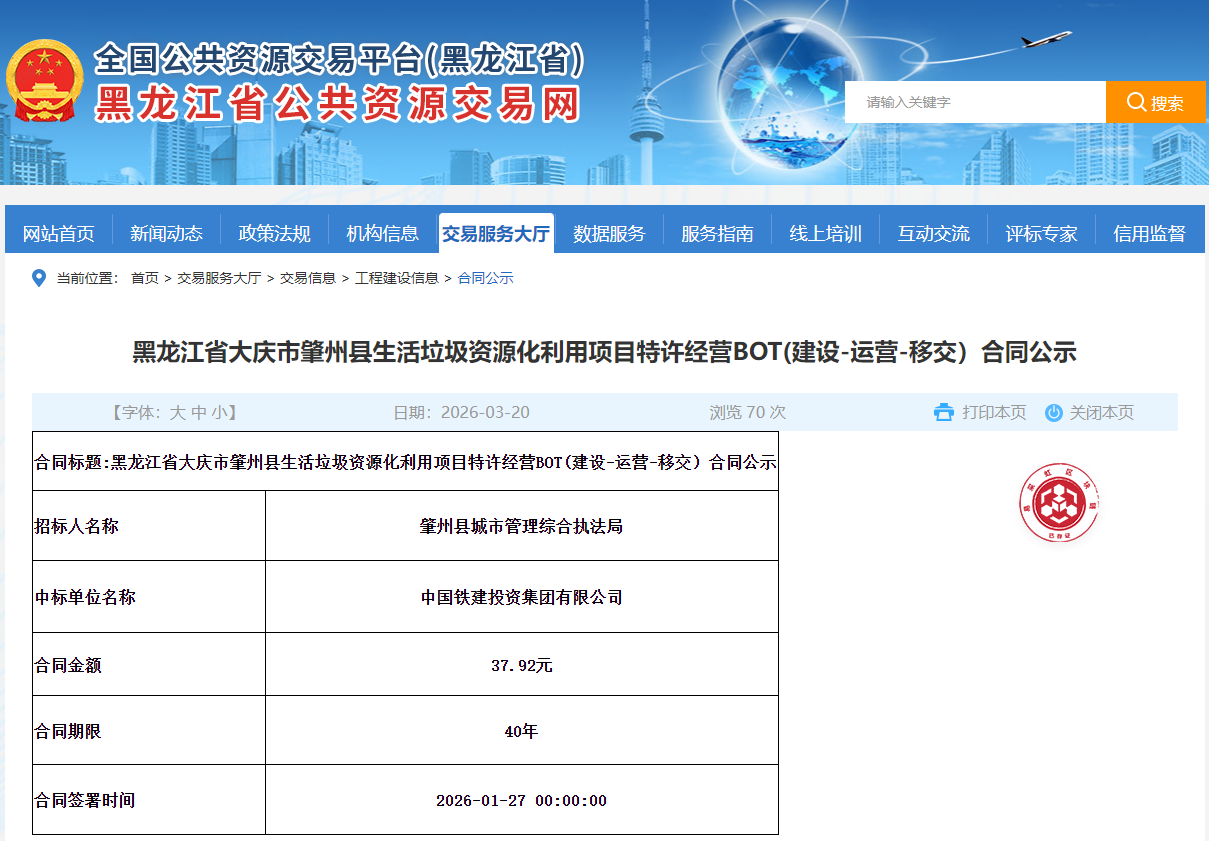Click the 工程建设信息 breadcrumb link
Image resolution: width=1209 pixels, height=841 pixels.
[x=396, y=278]
